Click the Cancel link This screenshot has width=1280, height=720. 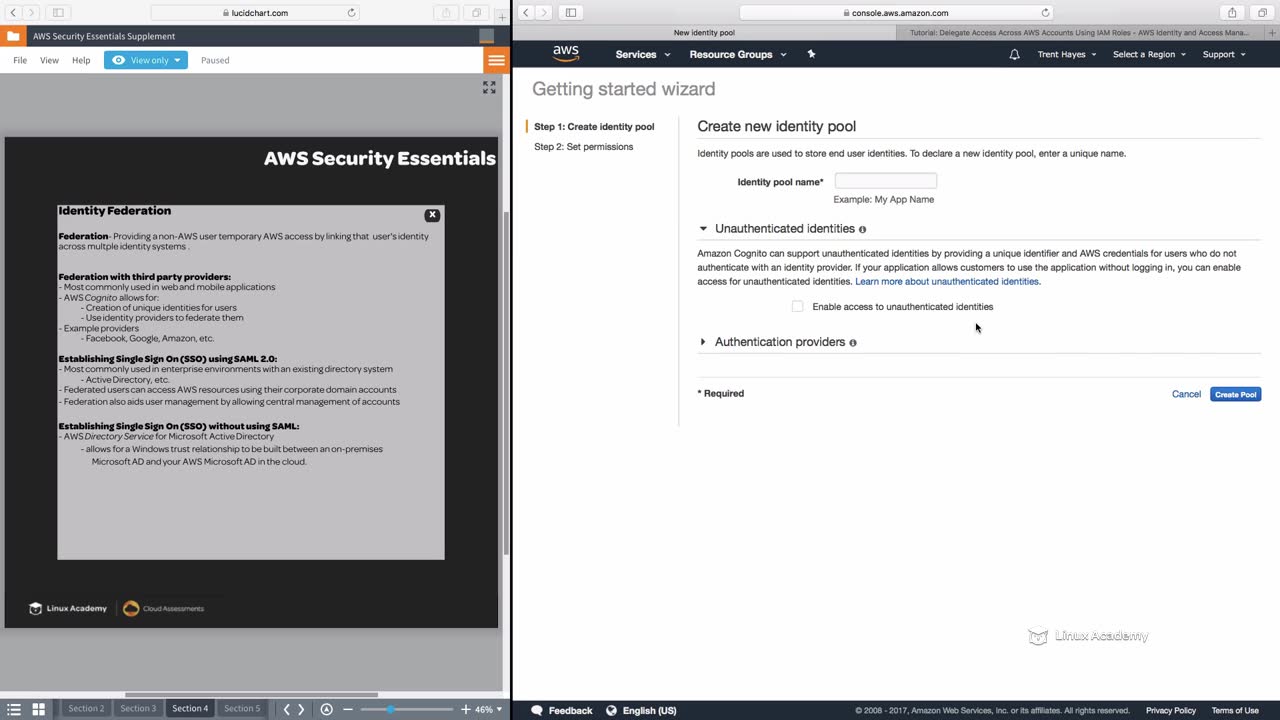tap(1186, 394)
